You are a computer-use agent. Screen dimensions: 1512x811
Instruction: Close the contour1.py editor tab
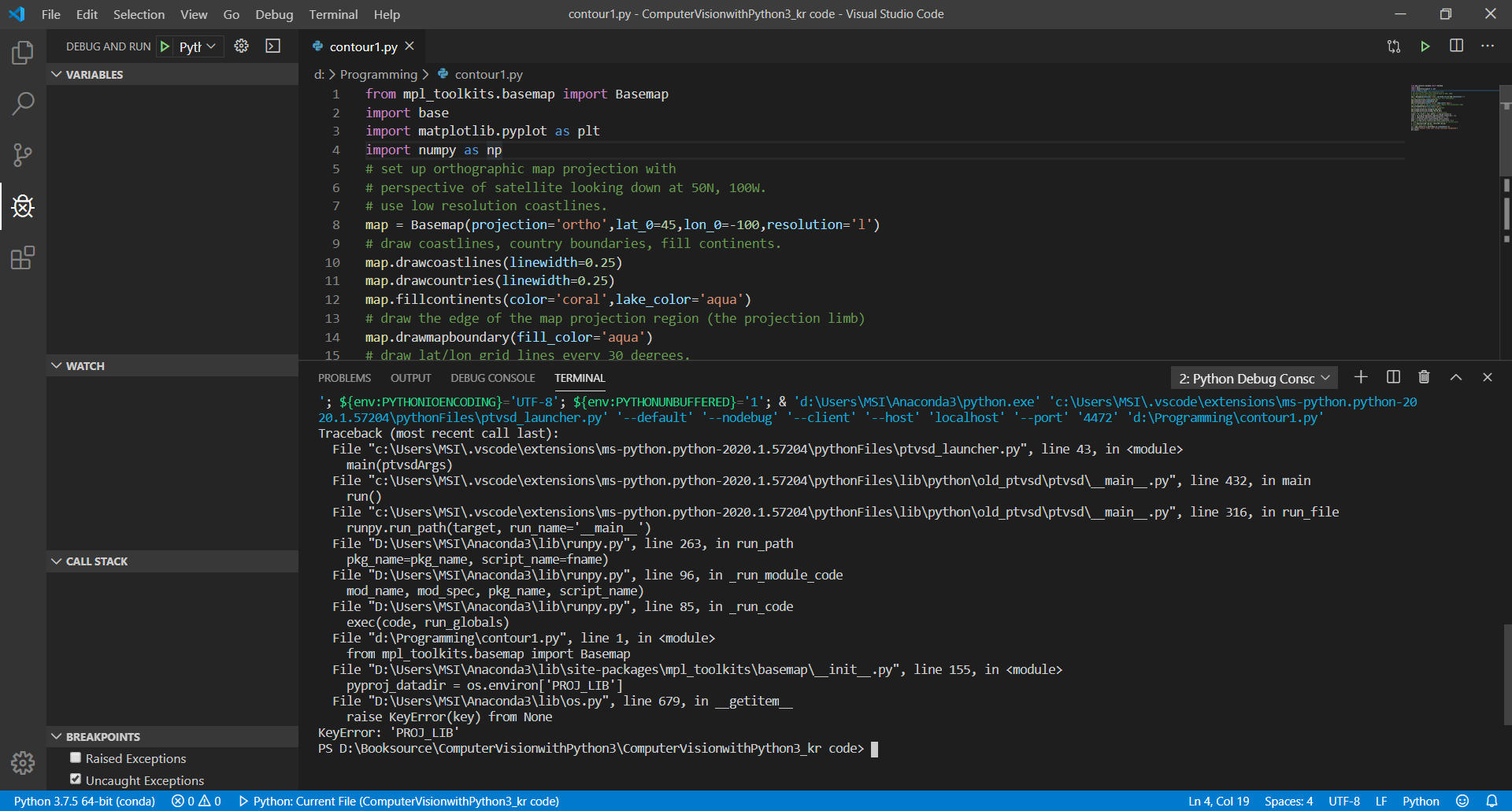tap(409, 46)
